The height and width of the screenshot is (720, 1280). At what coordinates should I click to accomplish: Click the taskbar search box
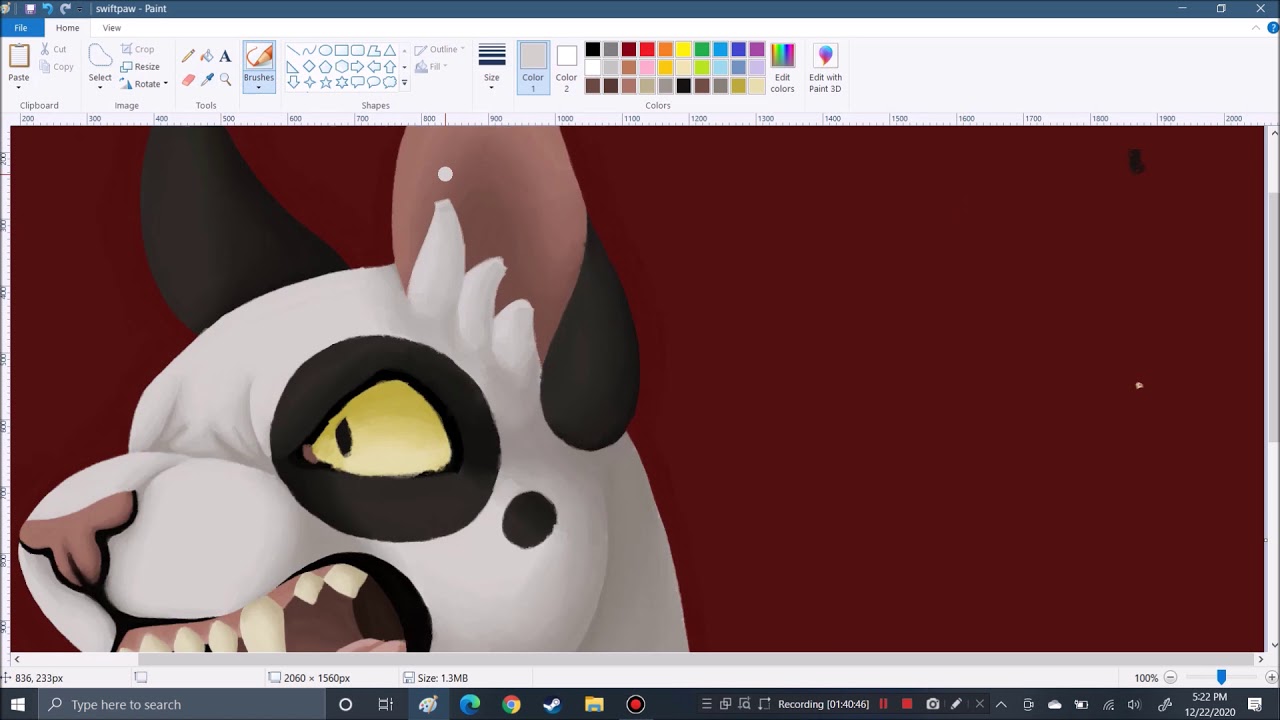click(x=182, y=704)
